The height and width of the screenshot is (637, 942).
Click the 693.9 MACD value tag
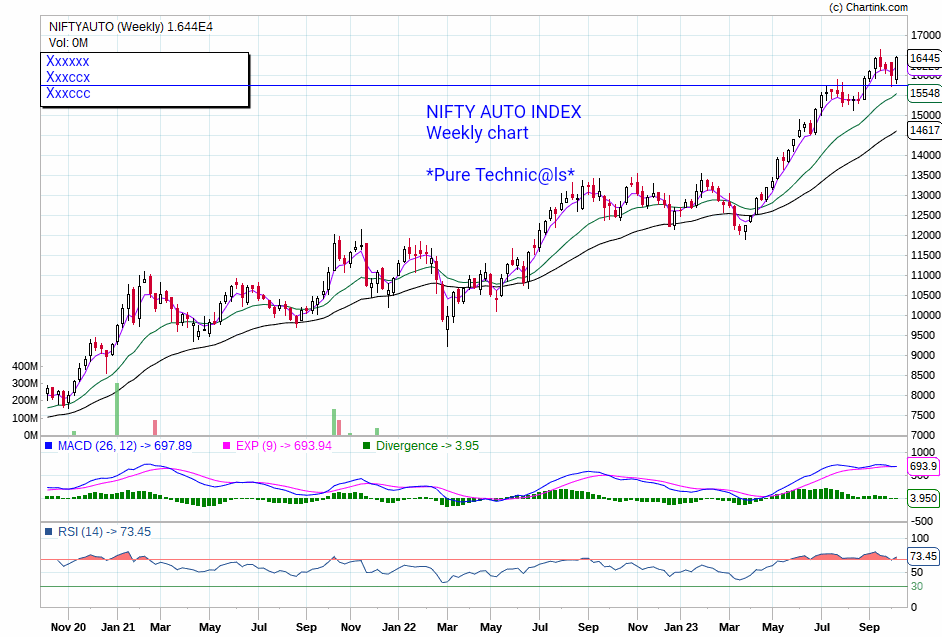pos(923,466)
